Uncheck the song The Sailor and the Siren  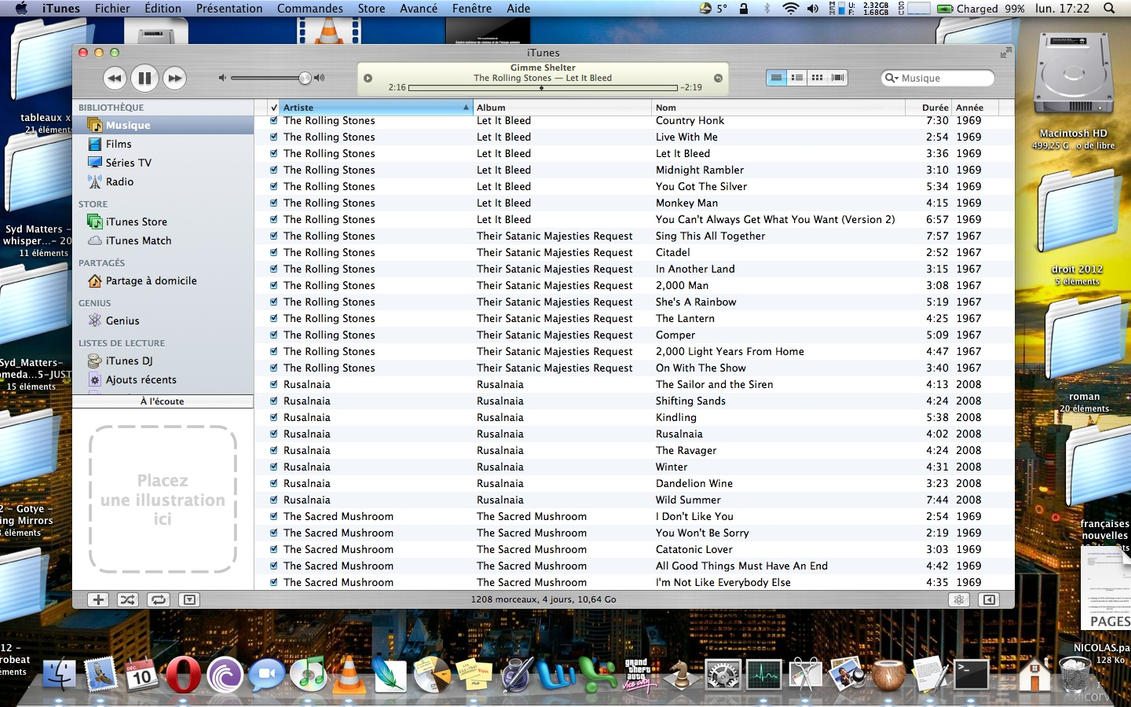click(273, 385)
